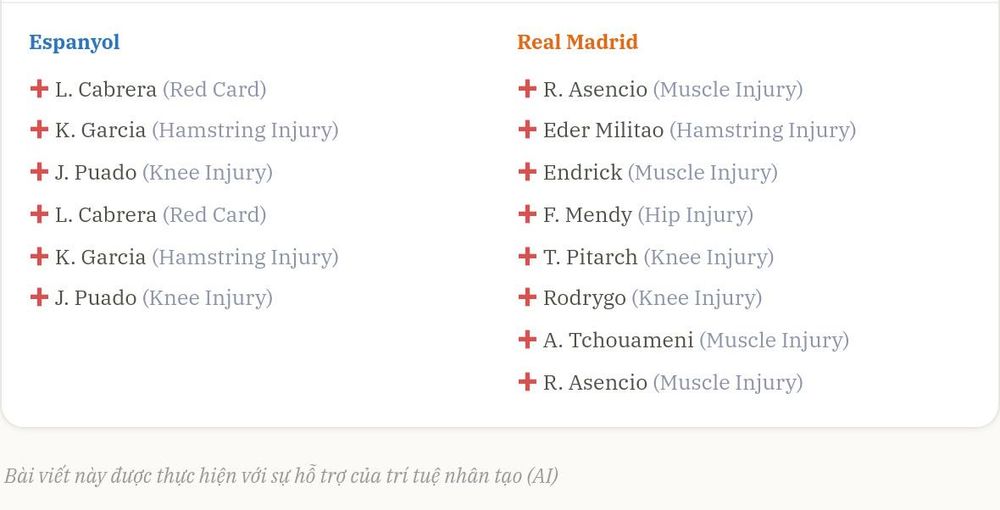The image size is (1000, 510).
Task: Click the red cross before T. Pitarch
Action: tap(527, 256)
